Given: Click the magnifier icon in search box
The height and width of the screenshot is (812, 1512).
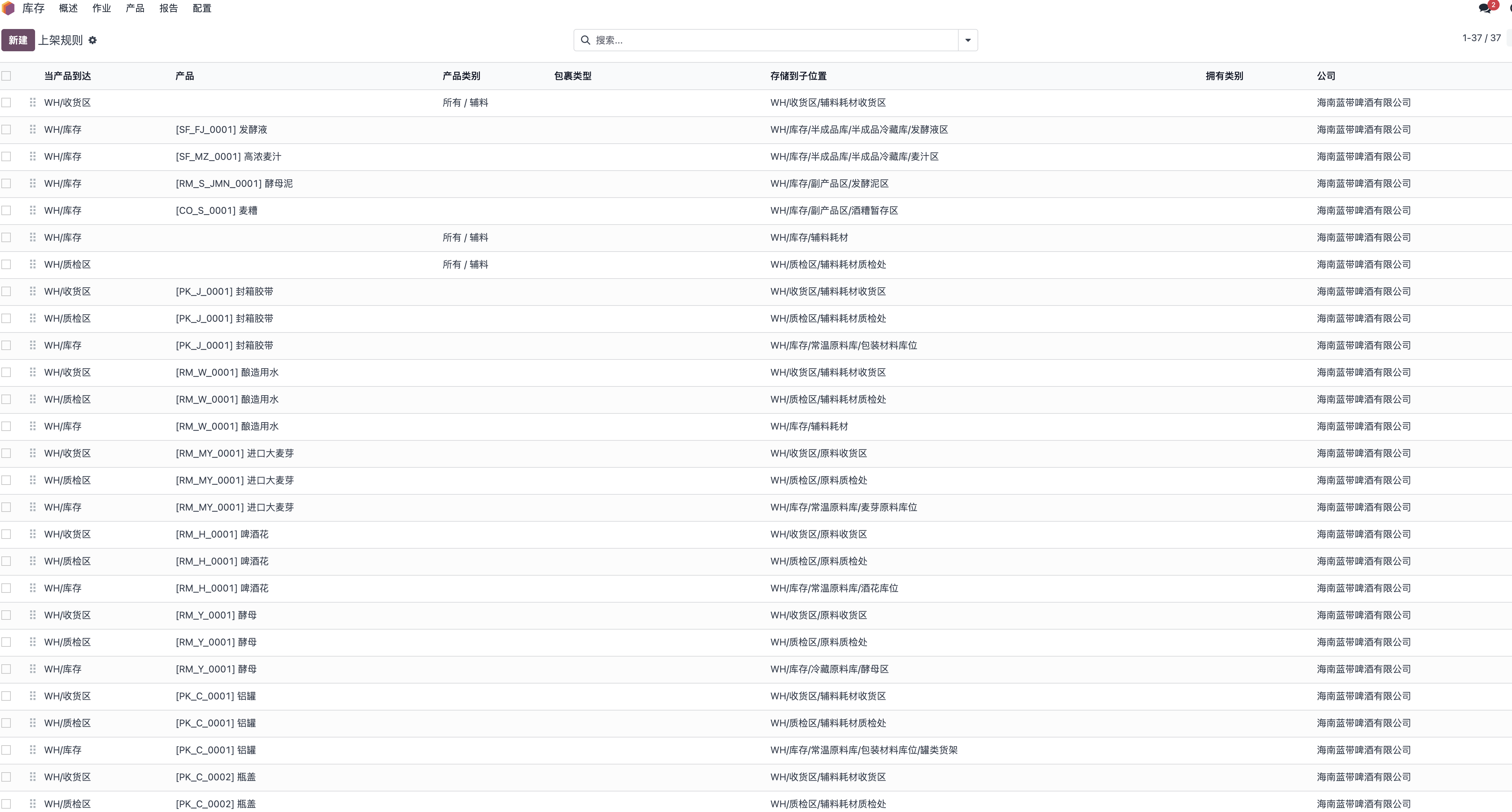Looking at the screenshot, I should point(585,40).
